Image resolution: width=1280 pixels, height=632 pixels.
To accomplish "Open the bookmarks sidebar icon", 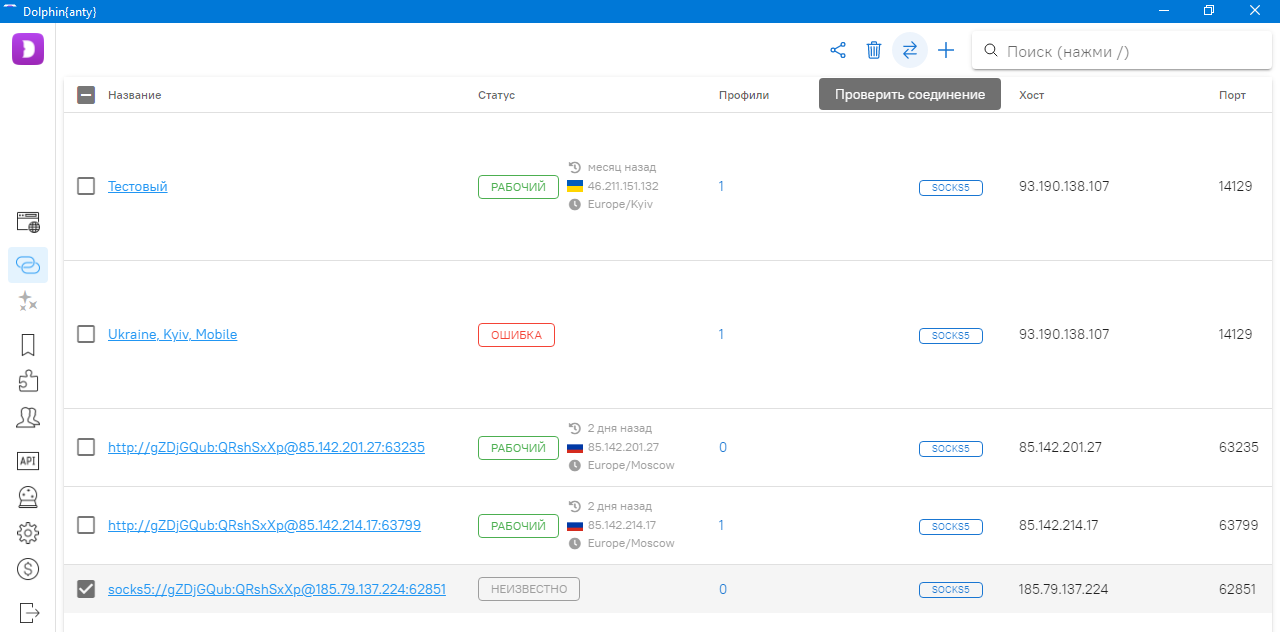I will click(28, 345).
